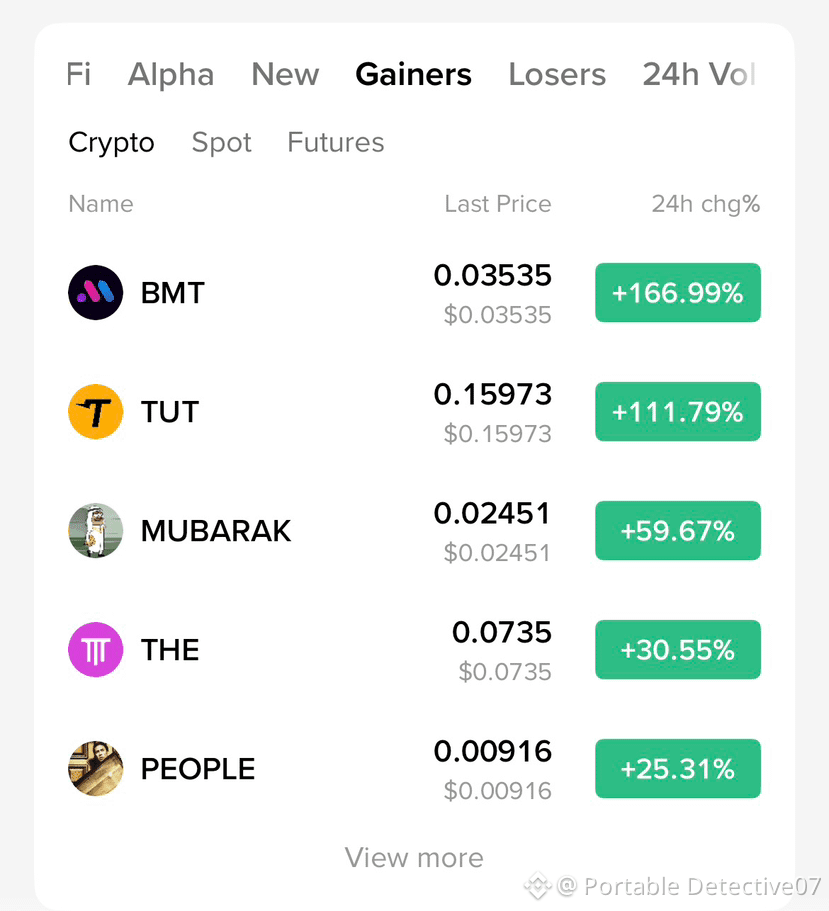829x911 pixels.
Task: Tap the Binance watermark logo icon
Action: tap(537, 886)
